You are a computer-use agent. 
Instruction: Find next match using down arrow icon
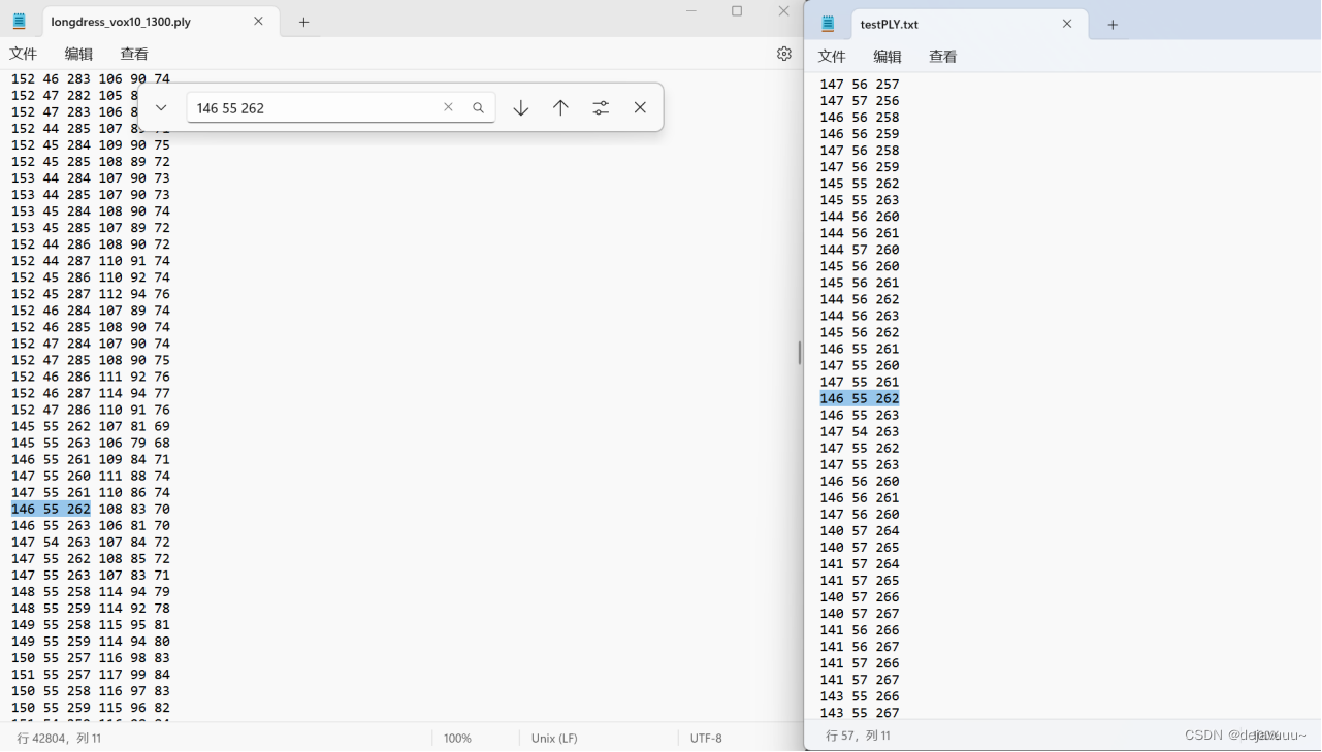pos(520,107)
